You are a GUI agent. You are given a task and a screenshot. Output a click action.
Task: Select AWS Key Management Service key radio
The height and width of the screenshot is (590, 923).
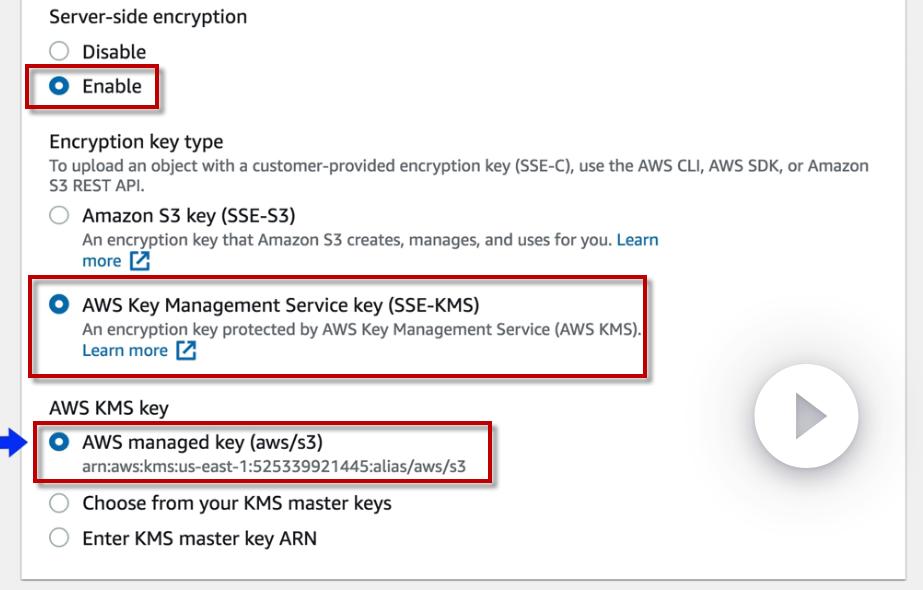coord(59,304)
